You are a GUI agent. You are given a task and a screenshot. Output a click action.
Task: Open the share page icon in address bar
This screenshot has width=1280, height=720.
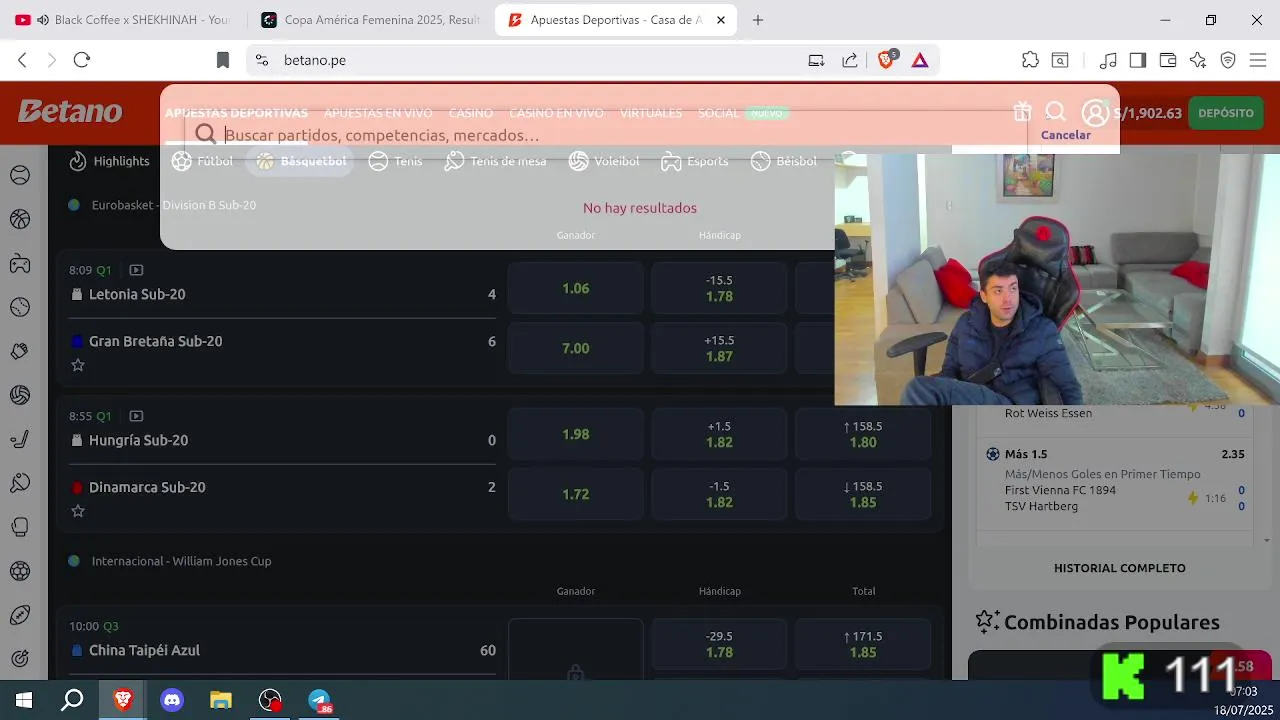point(850,60)
